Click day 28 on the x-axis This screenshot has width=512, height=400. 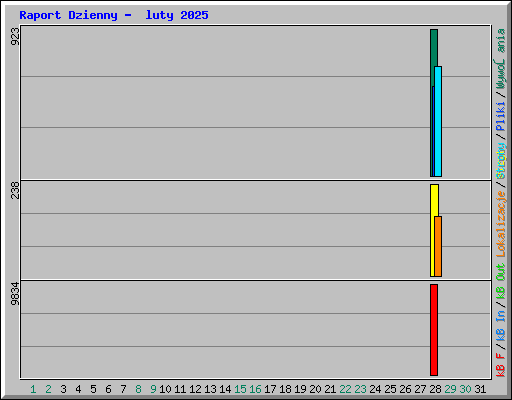coord(435,389)
